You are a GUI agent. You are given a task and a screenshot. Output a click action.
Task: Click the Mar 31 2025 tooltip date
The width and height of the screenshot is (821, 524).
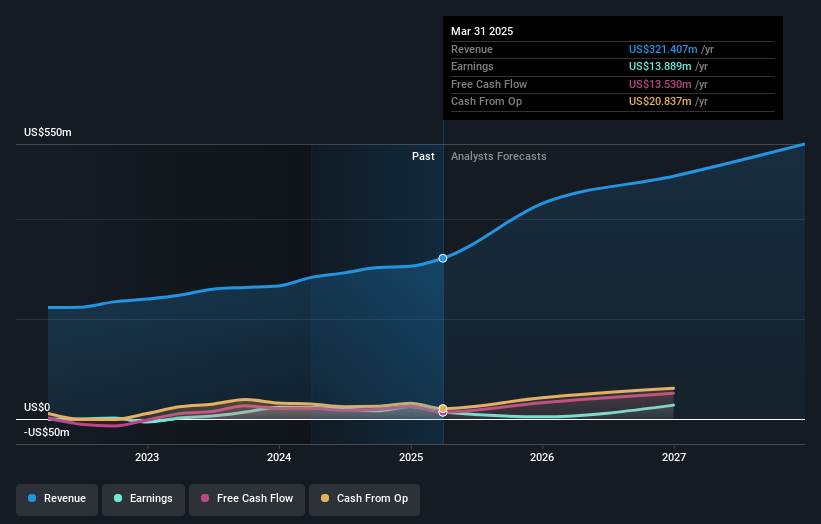482,31
